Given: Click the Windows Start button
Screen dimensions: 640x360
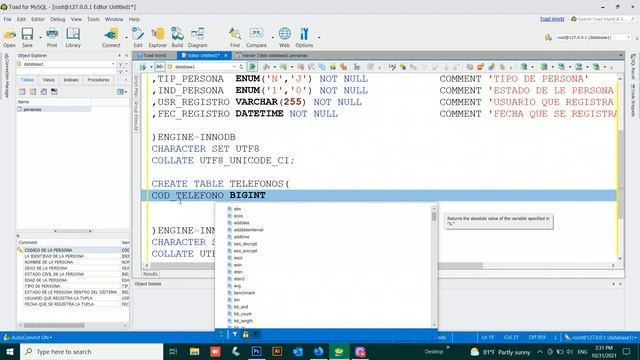Looking at the screenshot, I should tap(10, 351).
